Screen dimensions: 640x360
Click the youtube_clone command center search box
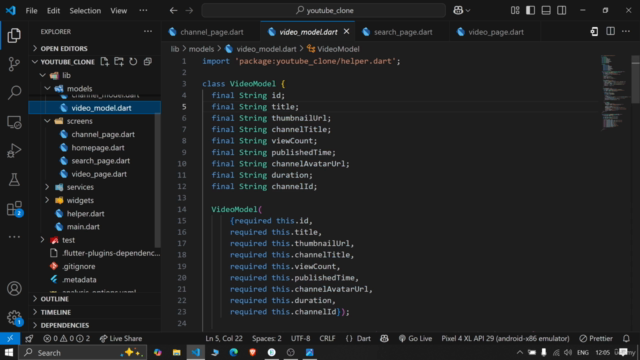coord(324,11)
